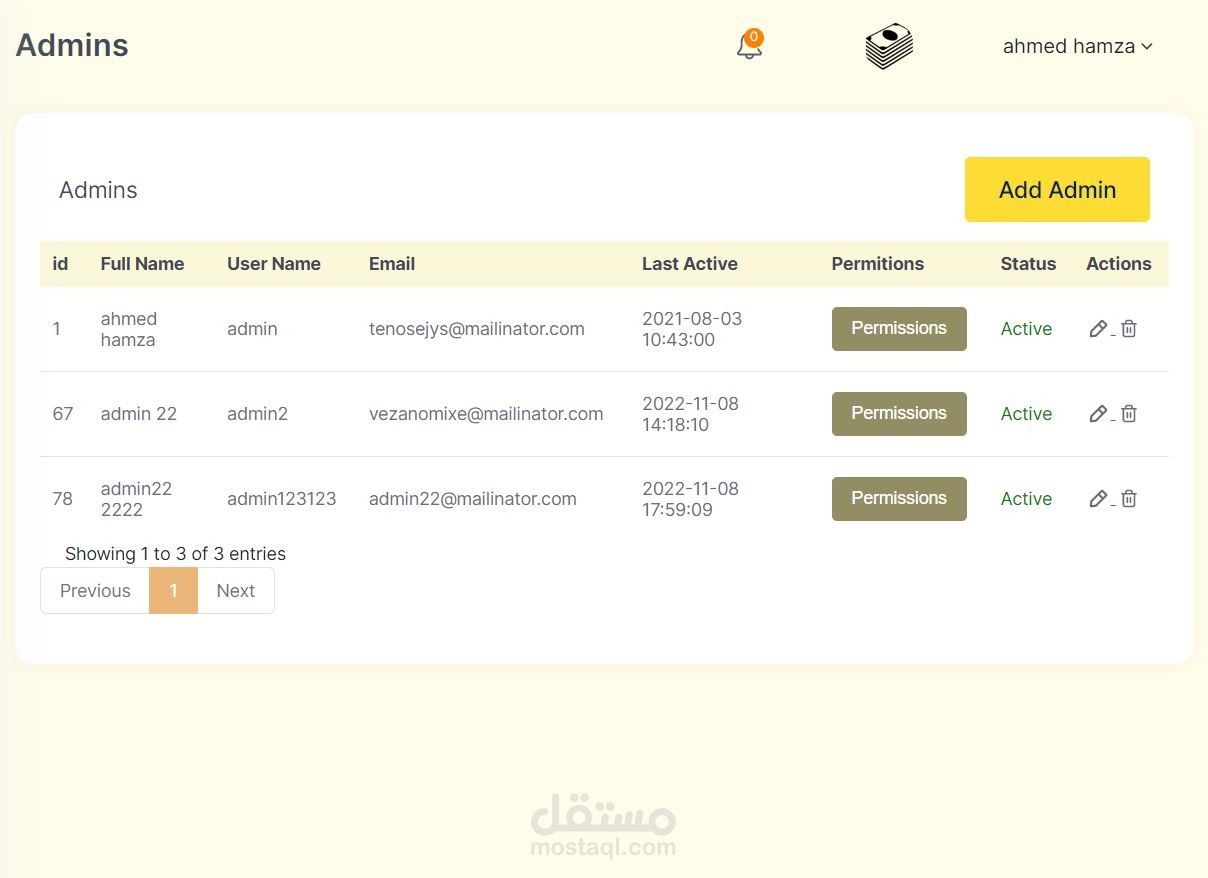This screenshot has width=1208, height=878.
Task: Toggle Active status for admin id 1
Action: (1026, 328)
